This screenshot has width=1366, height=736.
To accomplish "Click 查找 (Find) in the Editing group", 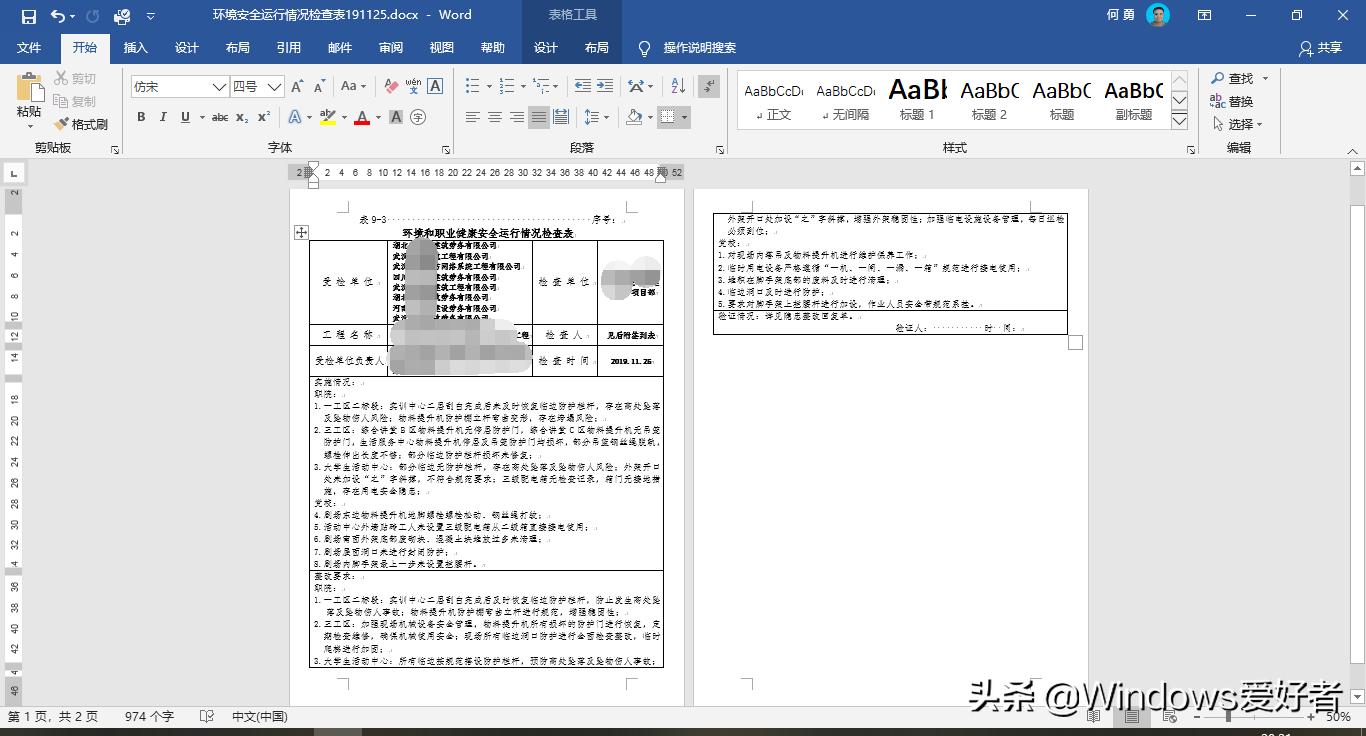I will 1238,78.
